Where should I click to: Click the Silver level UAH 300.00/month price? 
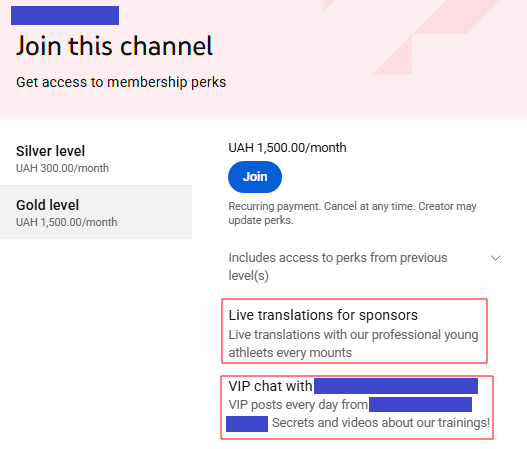click(x=63, y=168)
